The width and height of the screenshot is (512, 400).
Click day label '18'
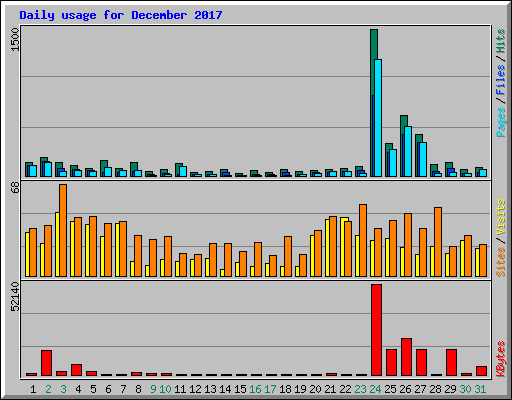pyautogui.click(x=285, y=389)
